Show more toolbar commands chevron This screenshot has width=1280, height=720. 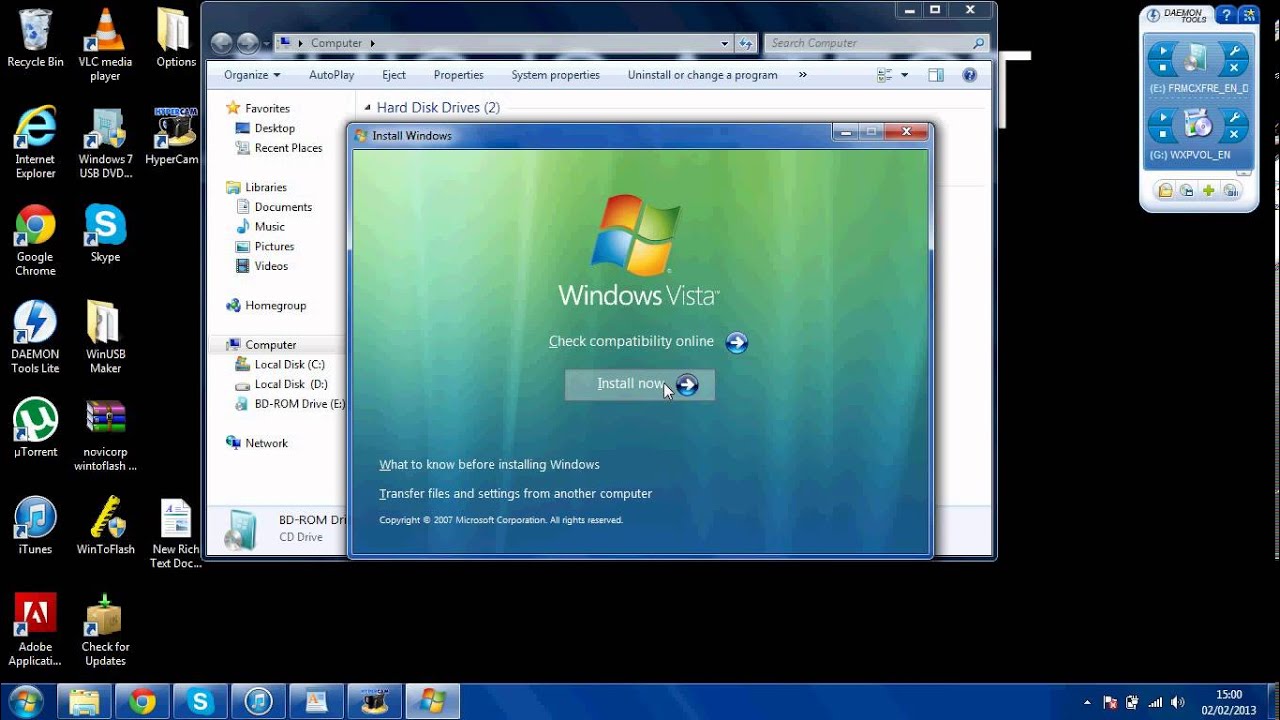tap(802, 75)
